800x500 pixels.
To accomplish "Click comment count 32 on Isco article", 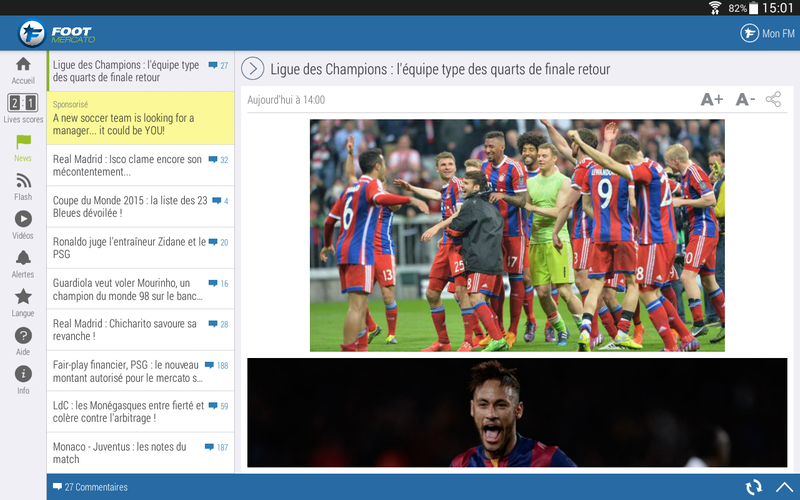I will (x=218, y=160).
